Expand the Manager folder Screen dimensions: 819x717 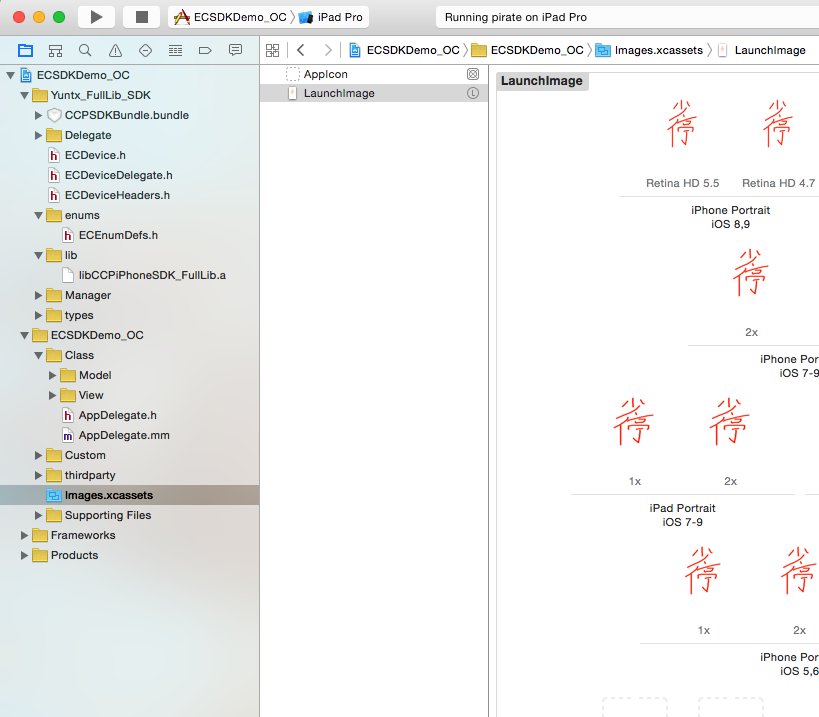[38, 295]
